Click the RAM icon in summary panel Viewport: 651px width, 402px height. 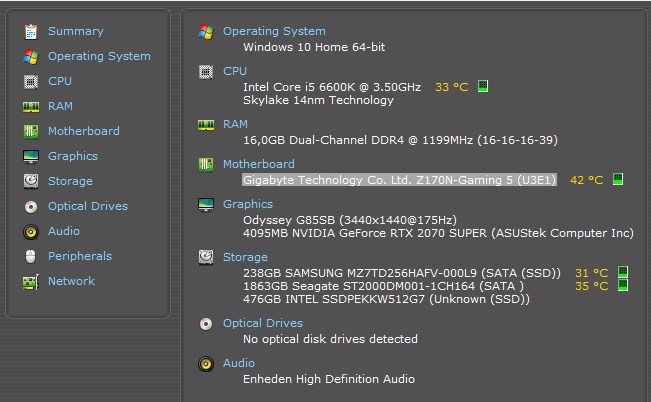(206, 125)
